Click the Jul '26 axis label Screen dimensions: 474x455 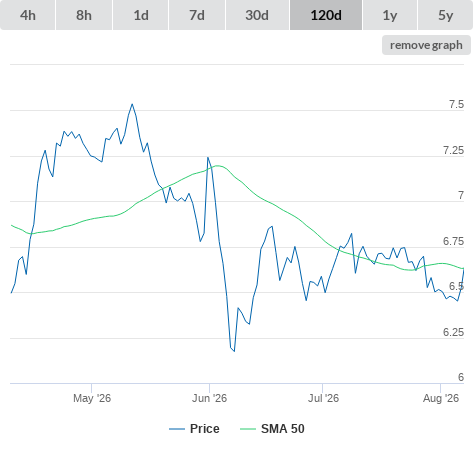coord(323,398)
